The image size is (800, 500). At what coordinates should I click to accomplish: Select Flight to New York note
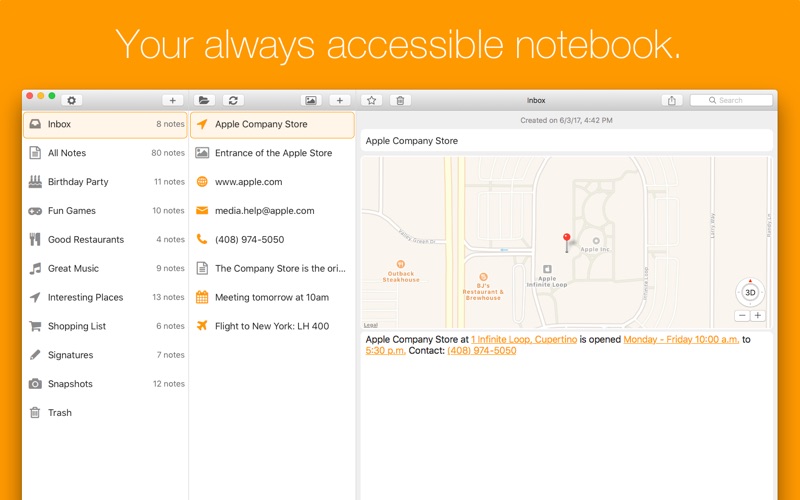tap(271, 326)
